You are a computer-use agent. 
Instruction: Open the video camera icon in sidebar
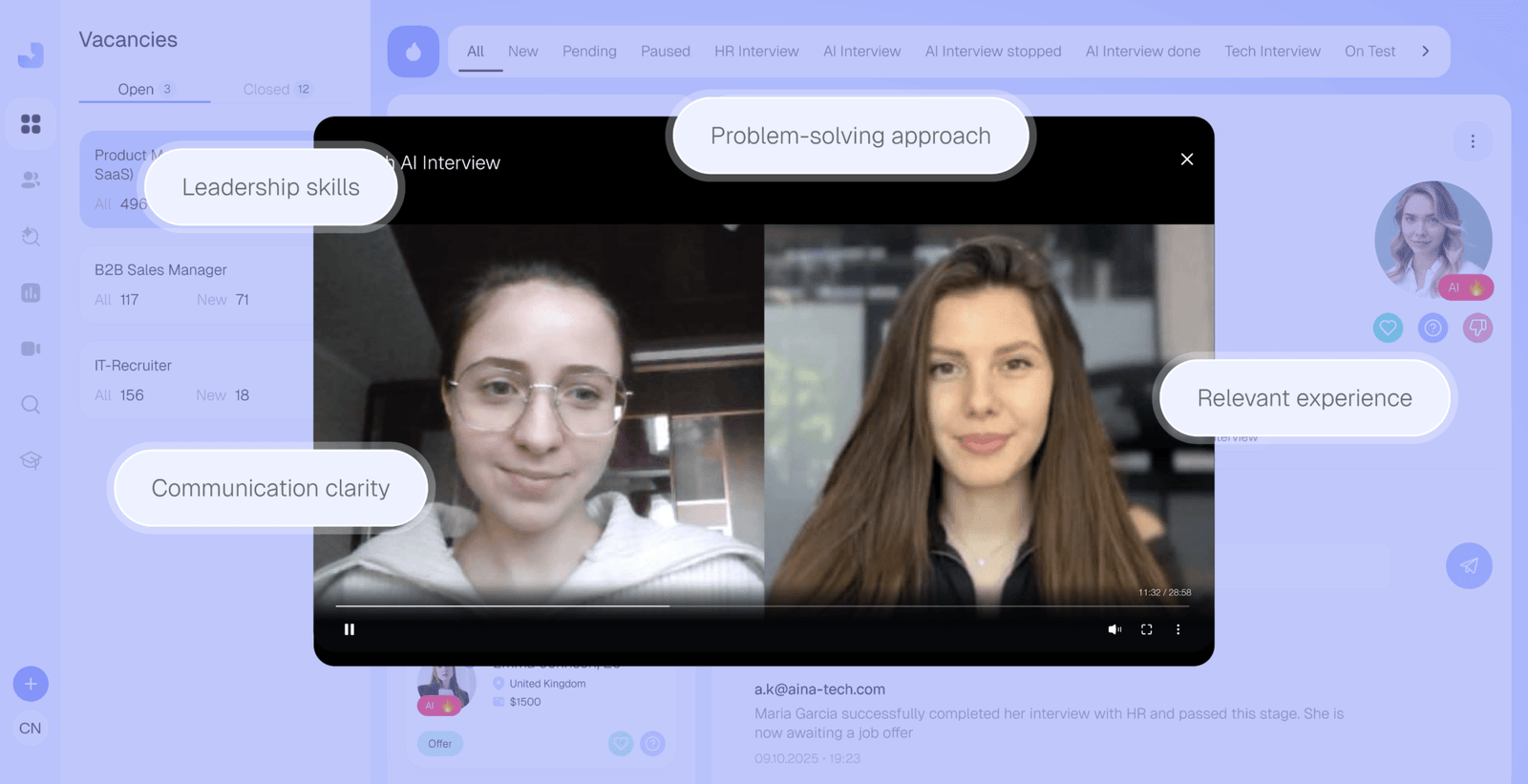point(31,349)
